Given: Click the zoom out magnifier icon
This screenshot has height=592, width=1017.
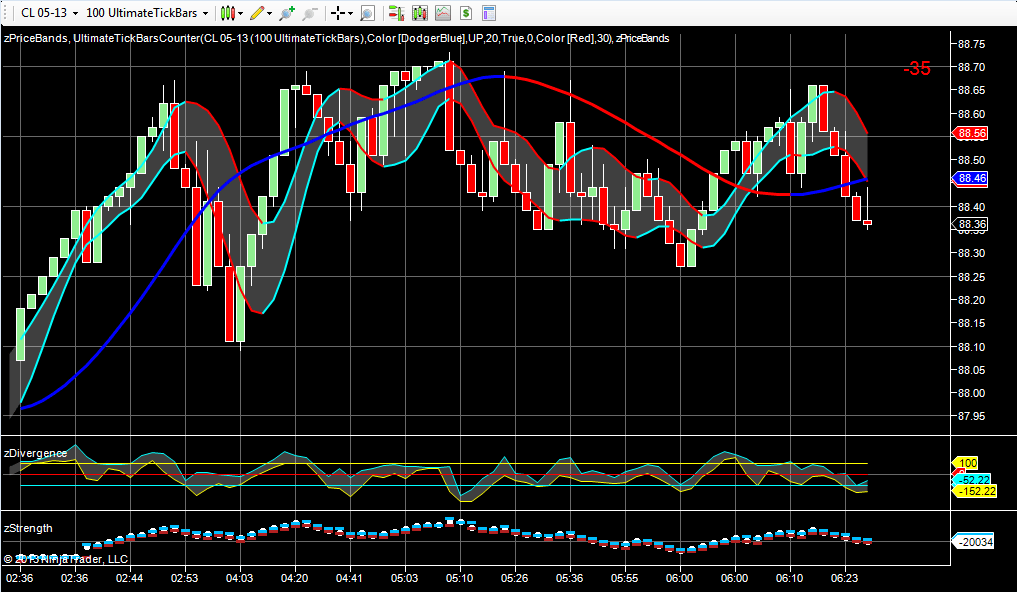Looking at the screenshot, I should point(310,13).
